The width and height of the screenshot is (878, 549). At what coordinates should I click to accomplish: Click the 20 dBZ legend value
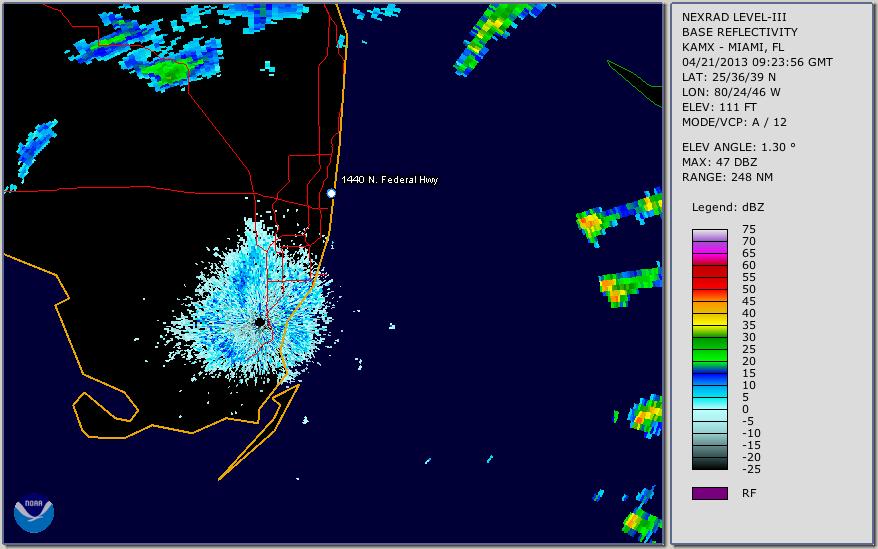749,361
